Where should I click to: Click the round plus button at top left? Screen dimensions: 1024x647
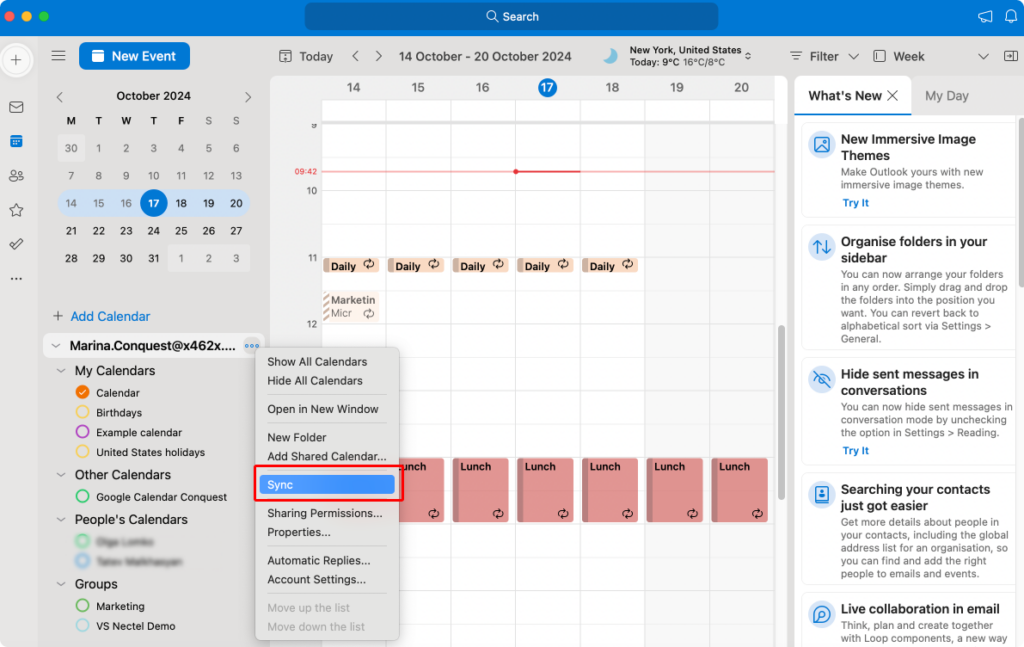tap(16, 60)
